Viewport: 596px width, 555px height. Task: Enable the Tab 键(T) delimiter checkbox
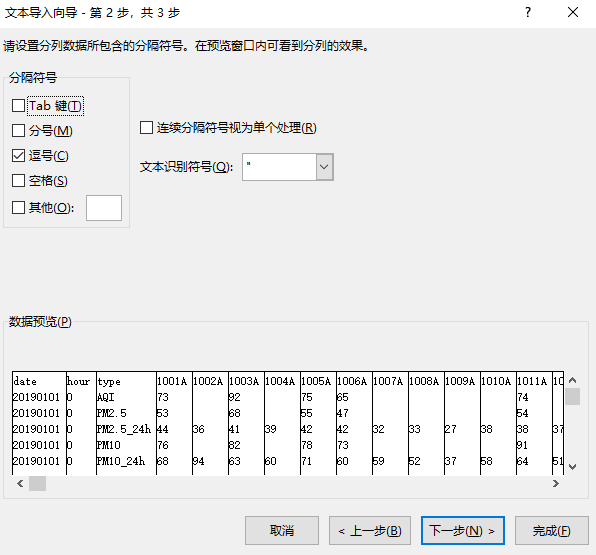click(18, 106)
